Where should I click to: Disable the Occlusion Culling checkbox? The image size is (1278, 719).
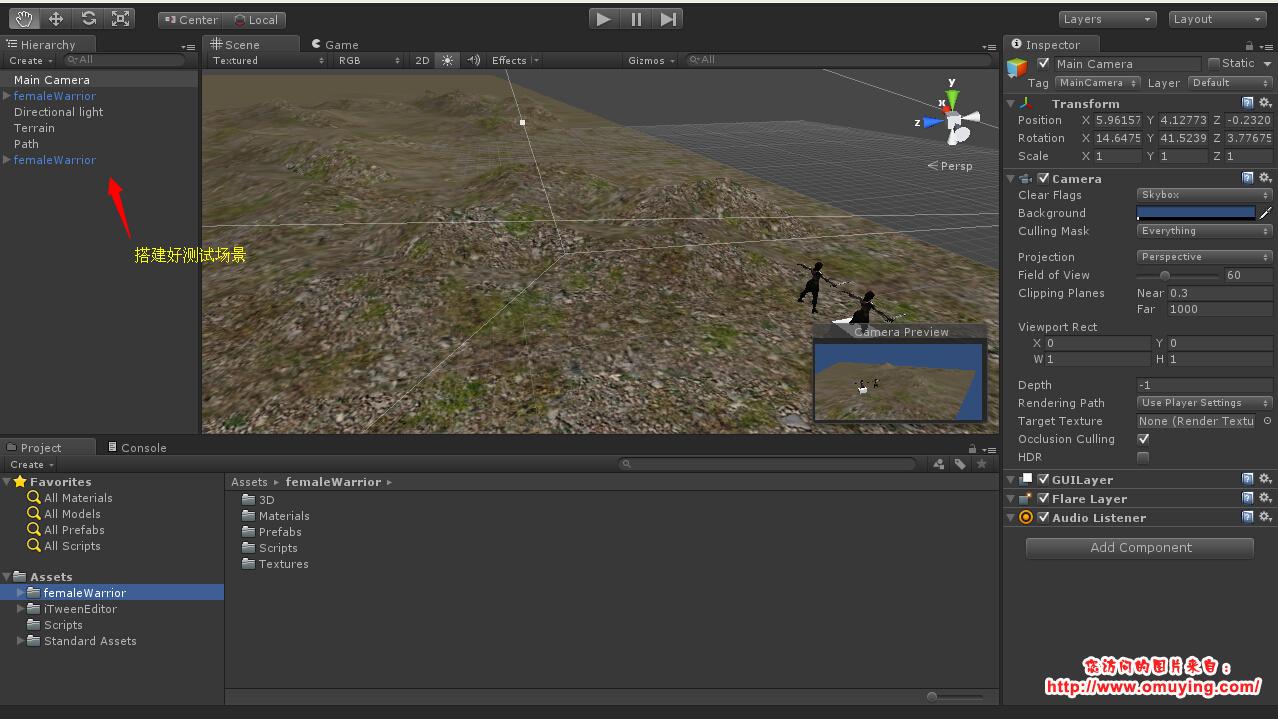pyautogui.click(x=1143, y=439)
